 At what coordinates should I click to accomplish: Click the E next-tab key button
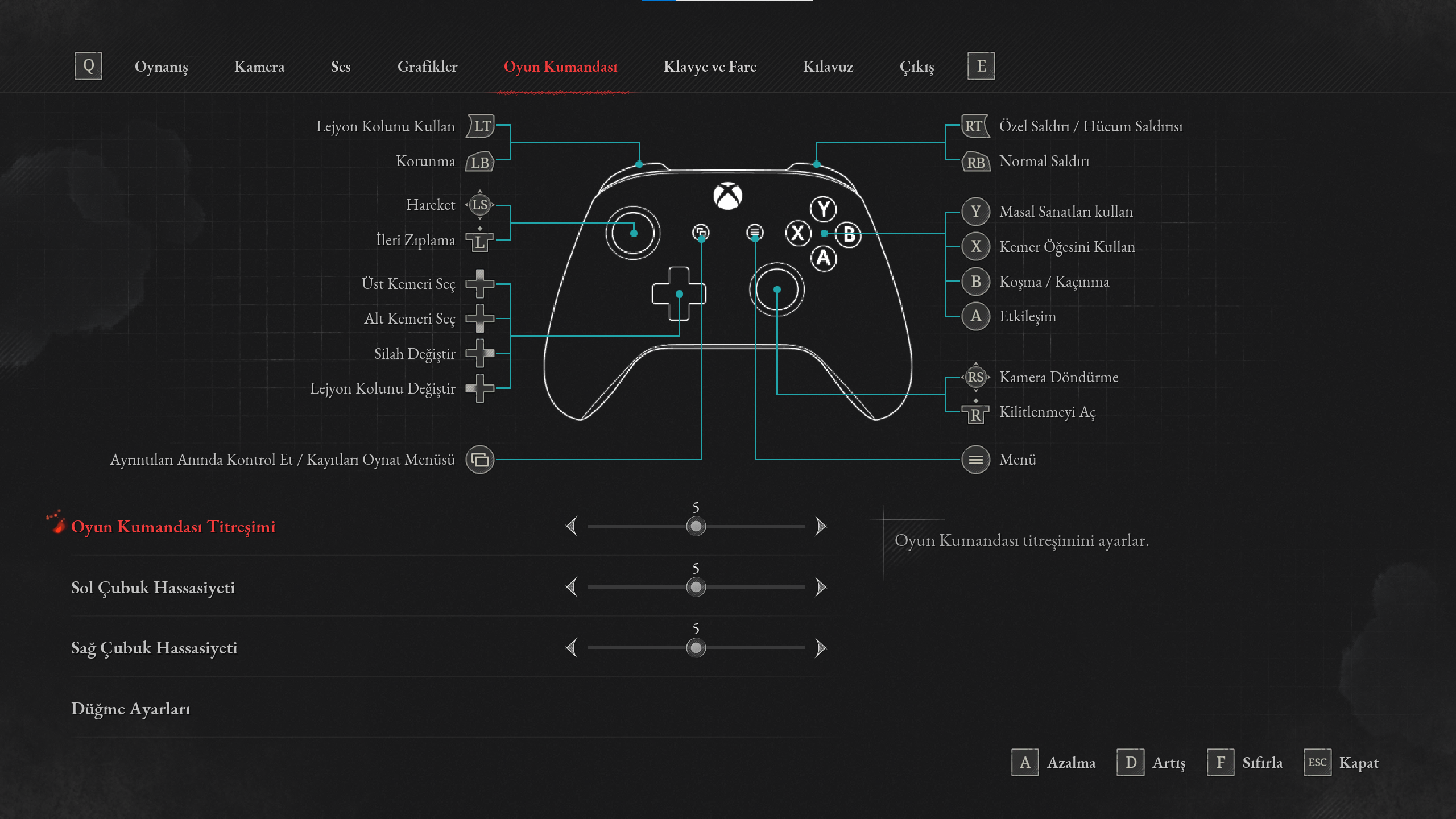(x=981, y=66)
